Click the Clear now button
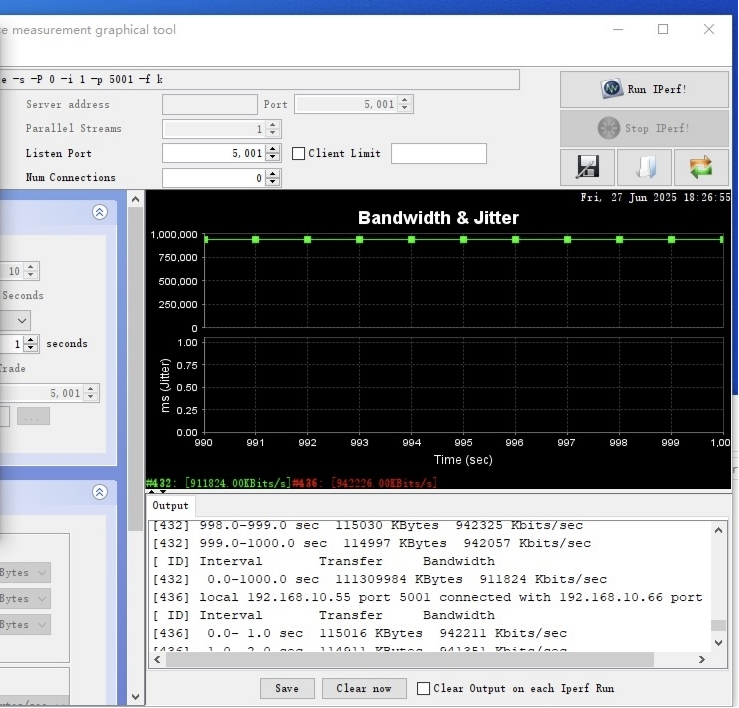739x708 pixels. [x=364, y=689]
